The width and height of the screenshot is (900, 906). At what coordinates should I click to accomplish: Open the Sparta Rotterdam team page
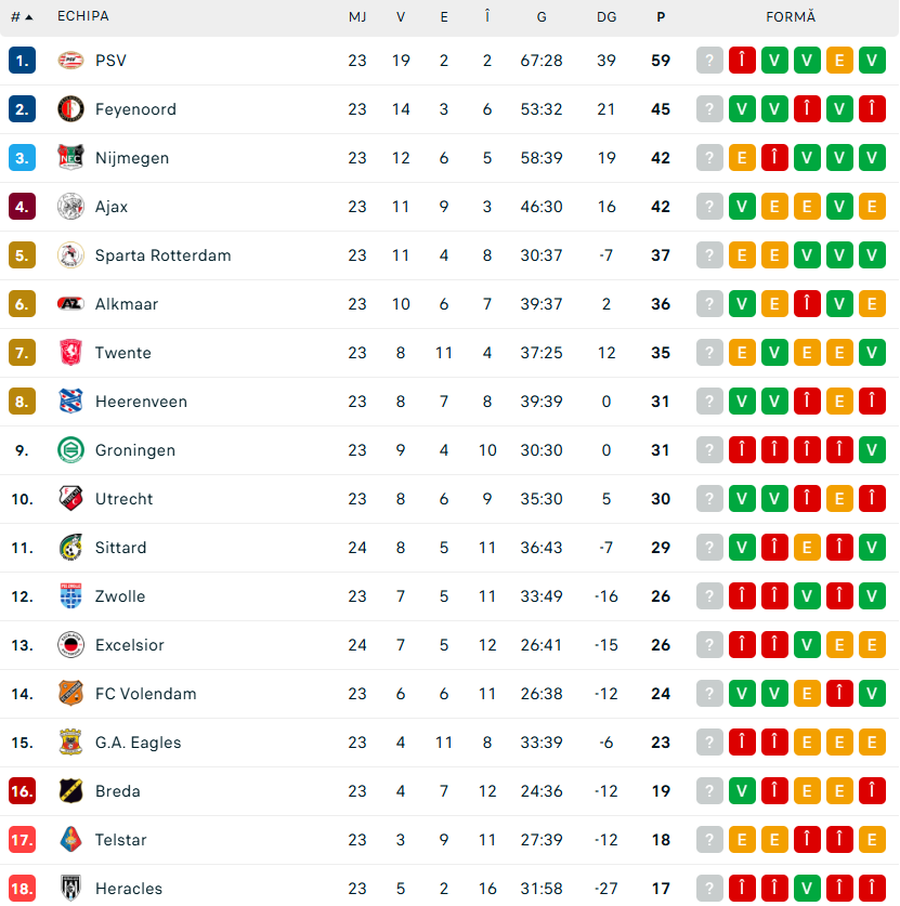[163, 256]
